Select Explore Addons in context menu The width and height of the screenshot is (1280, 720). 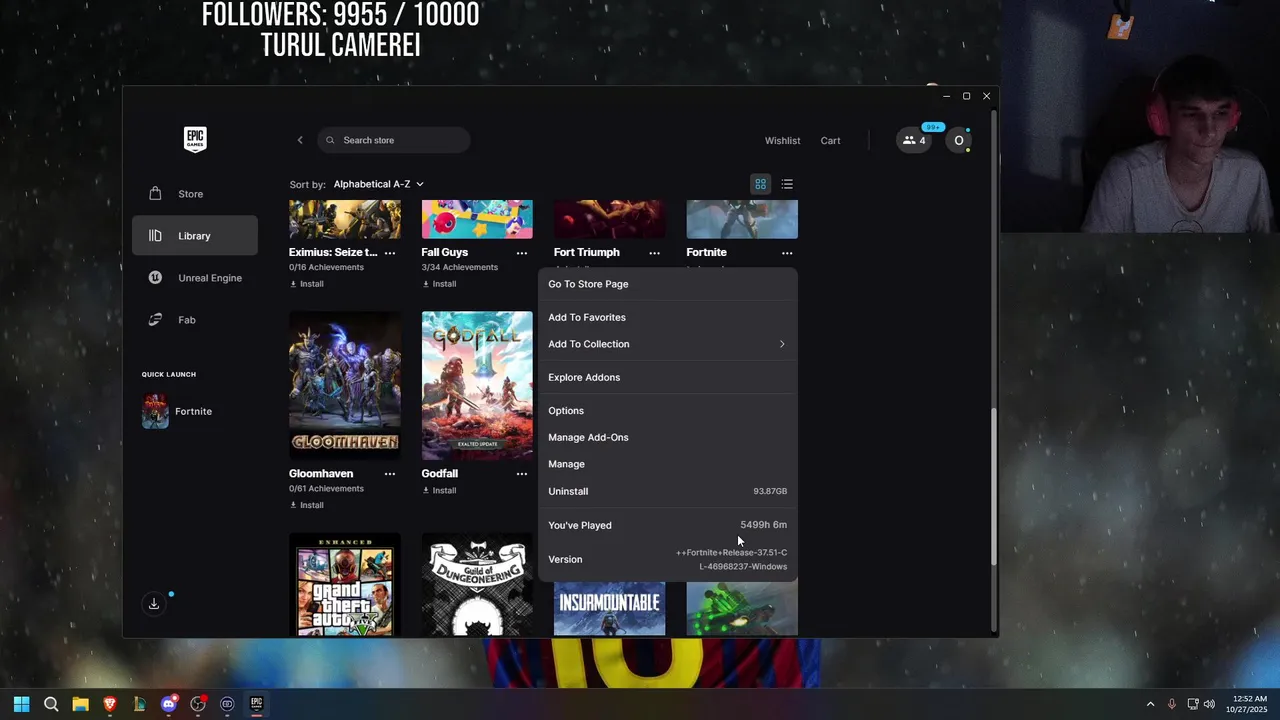click(x=668, y=377)
